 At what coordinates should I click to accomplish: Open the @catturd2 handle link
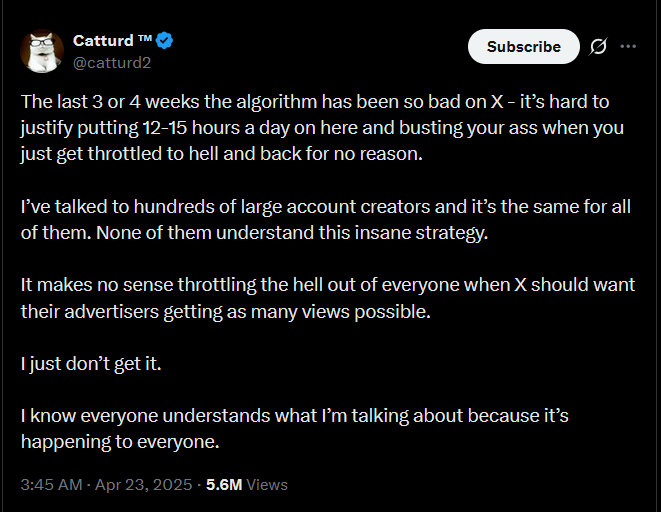112,63
